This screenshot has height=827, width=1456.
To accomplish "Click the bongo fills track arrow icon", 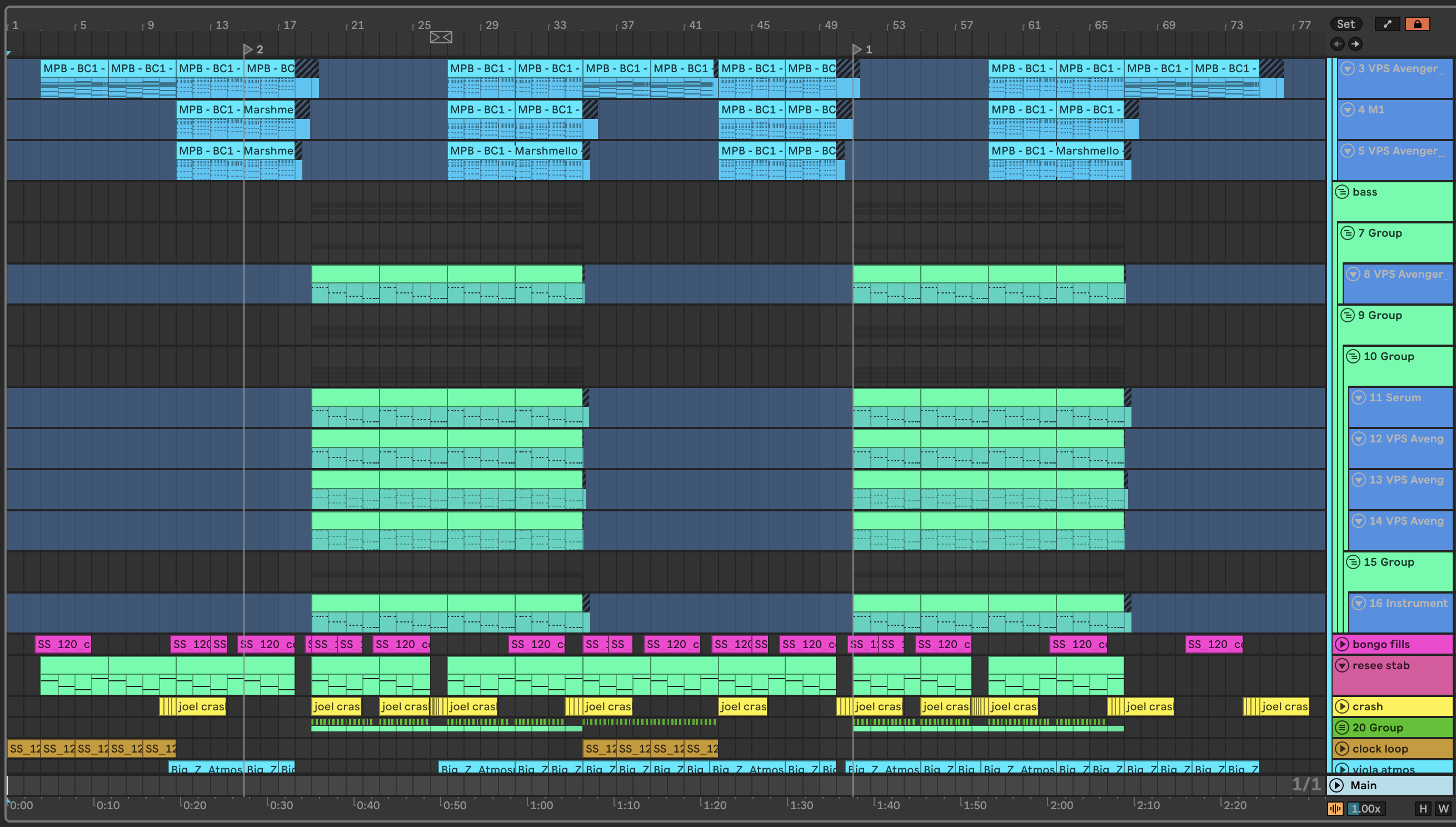I will pyautogui.click(x=1342, y=644).
